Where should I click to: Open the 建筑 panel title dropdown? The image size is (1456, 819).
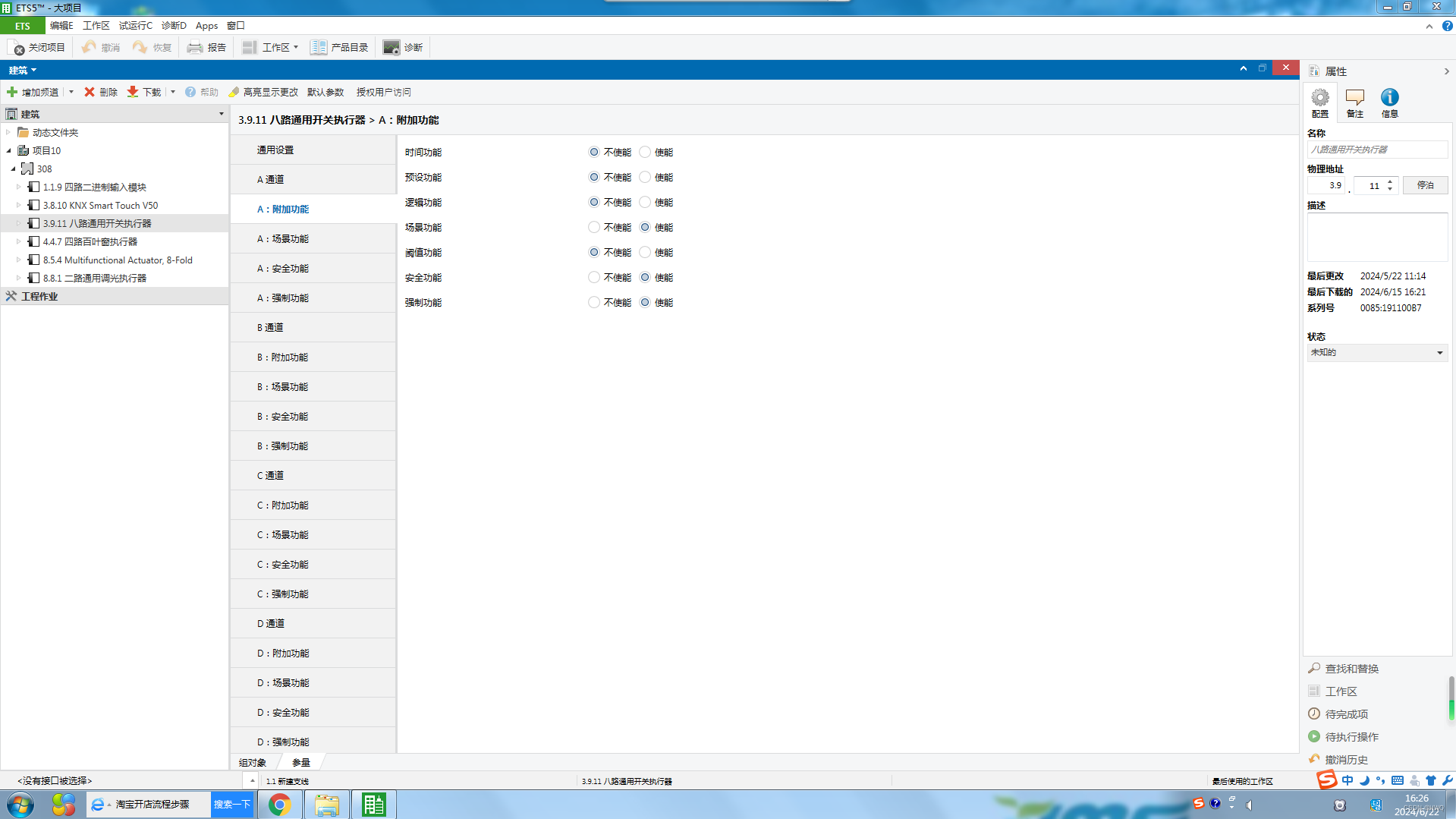click(x=23, y=70)
